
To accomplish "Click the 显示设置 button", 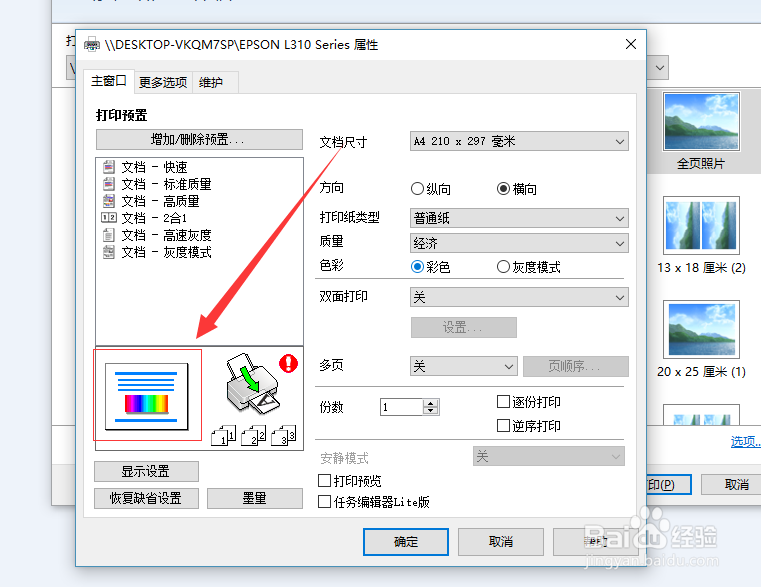I will coord(146,471).
